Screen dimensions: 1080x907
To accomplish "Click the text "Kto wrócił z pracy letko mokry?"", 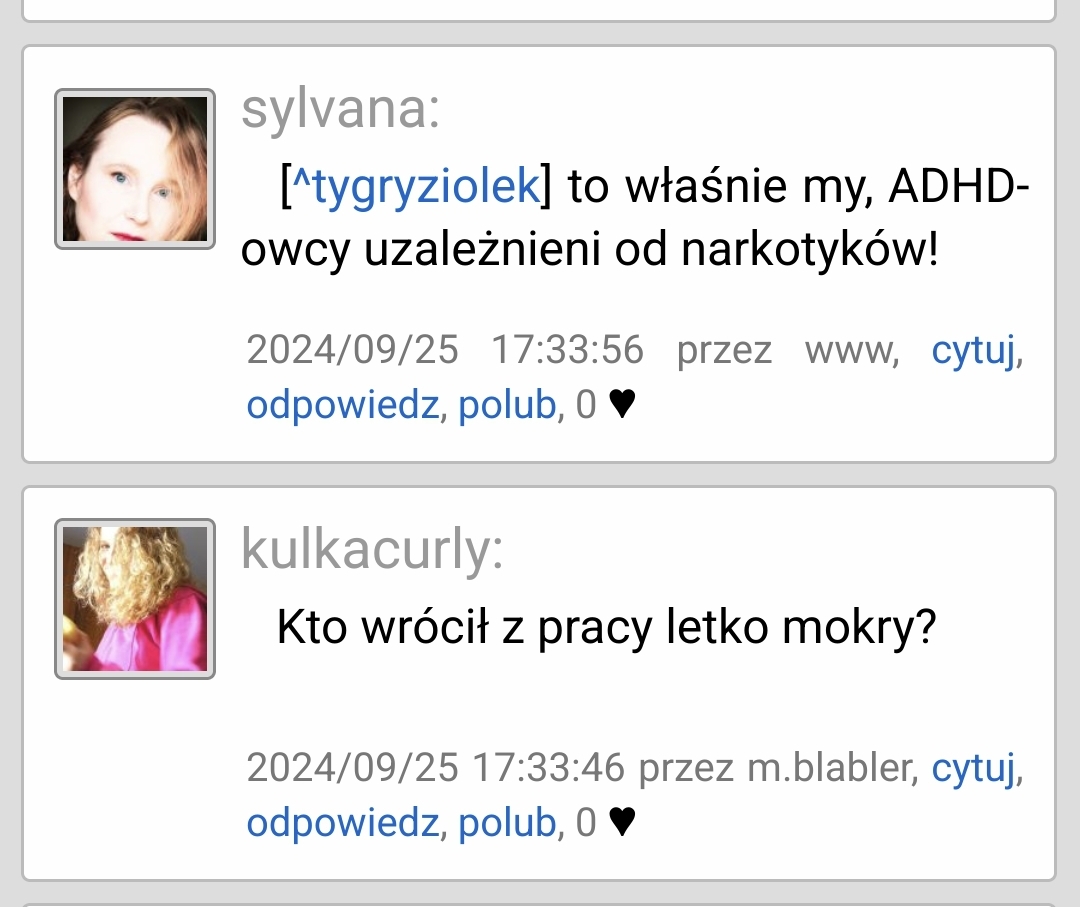I will coord(607,627).
